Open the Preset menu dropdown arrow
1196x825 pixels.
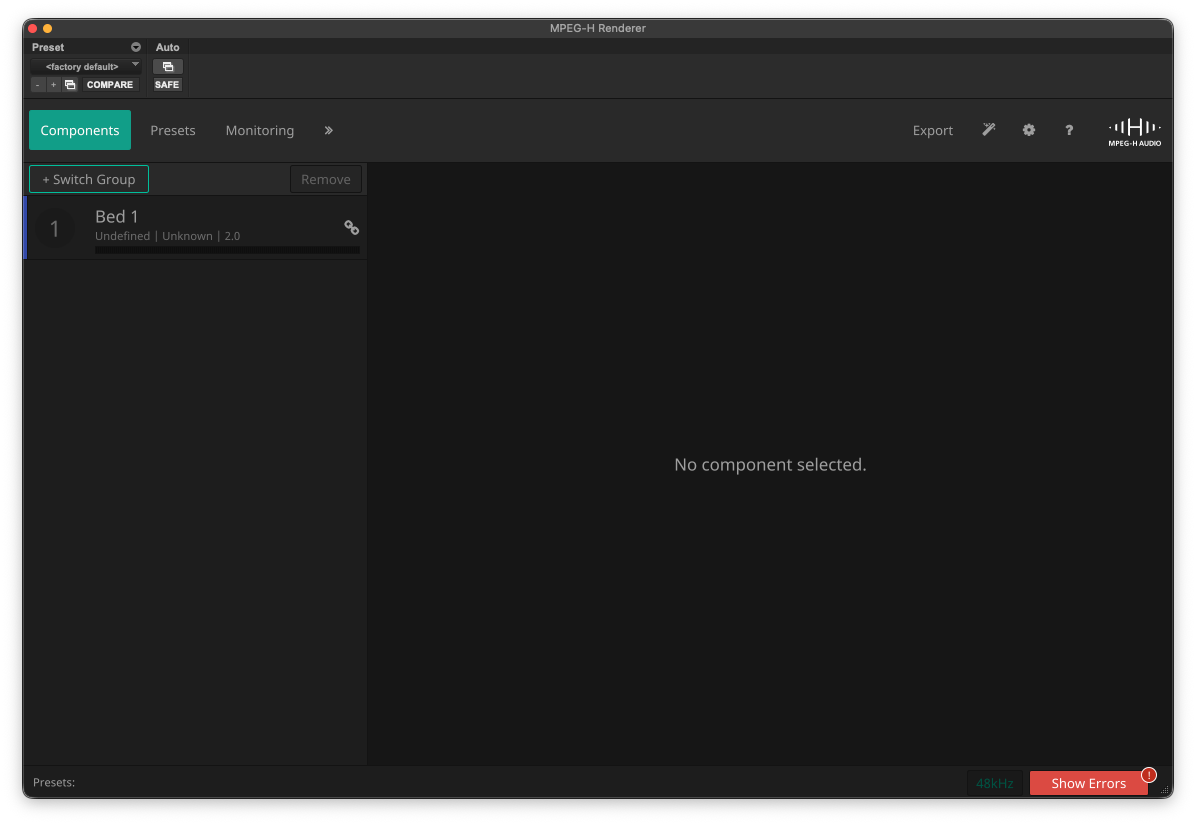(136, 47)
